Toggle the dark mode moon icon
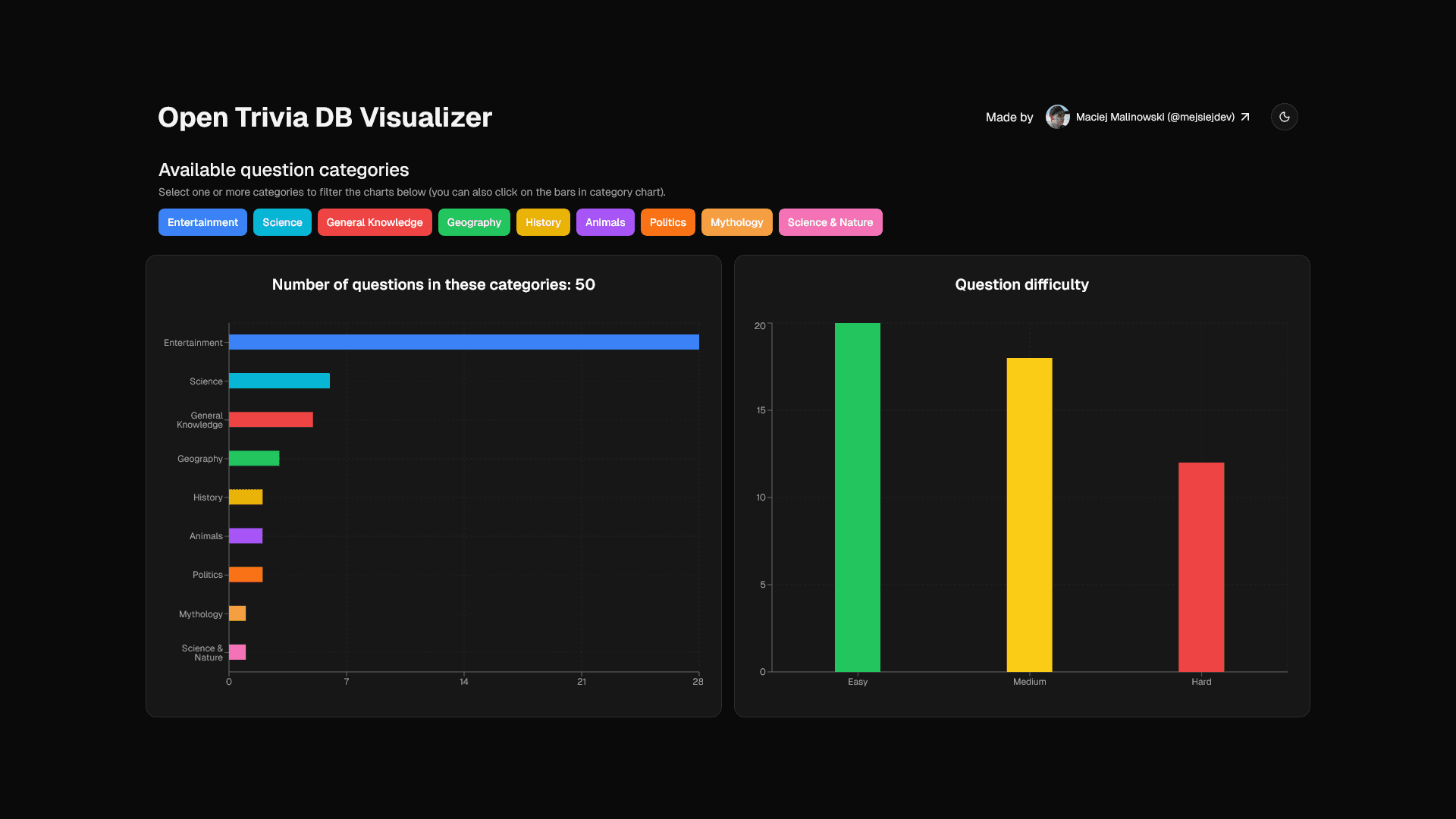 1284,117
